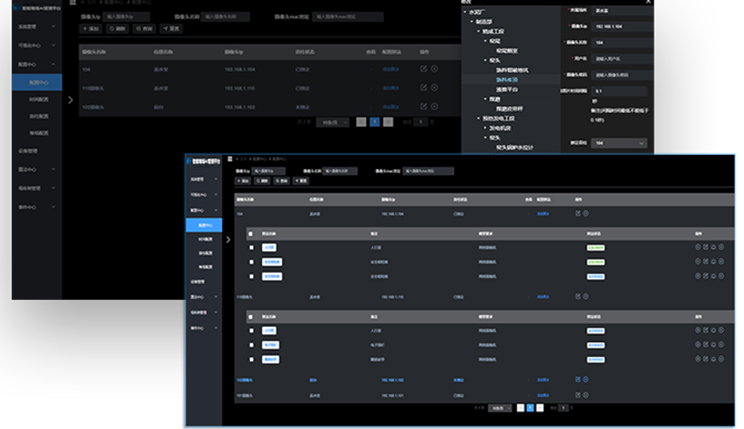Click the IP field showing 192.168.1.104 in the dialog
744x429 pixels.
[x=619, y=25]
